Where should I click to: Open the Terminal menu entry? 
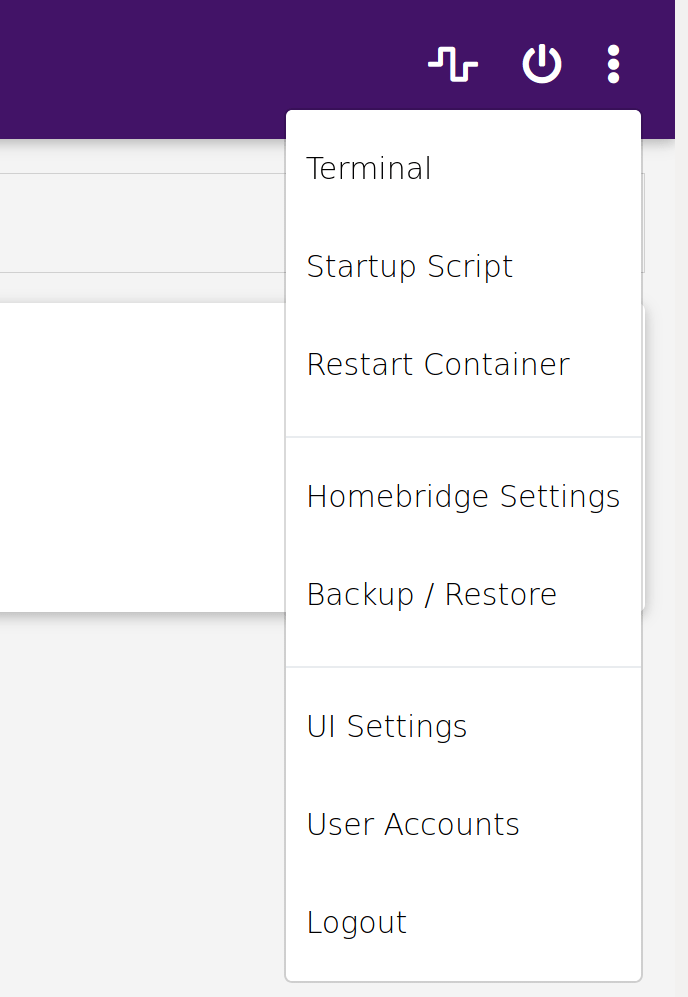369,168
